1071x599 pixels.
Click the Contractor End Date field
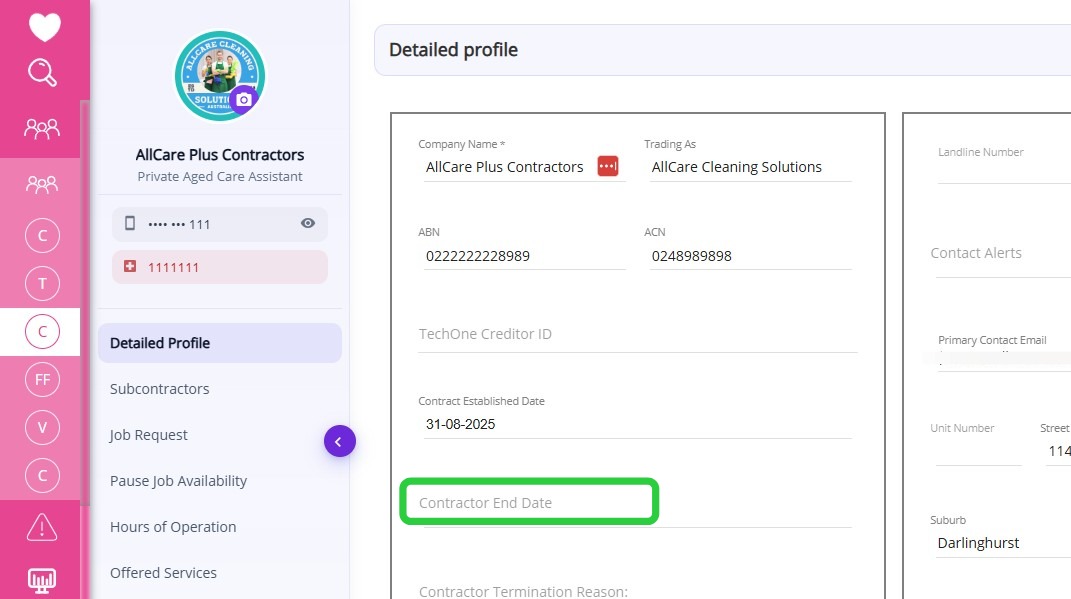coord(530,503)
